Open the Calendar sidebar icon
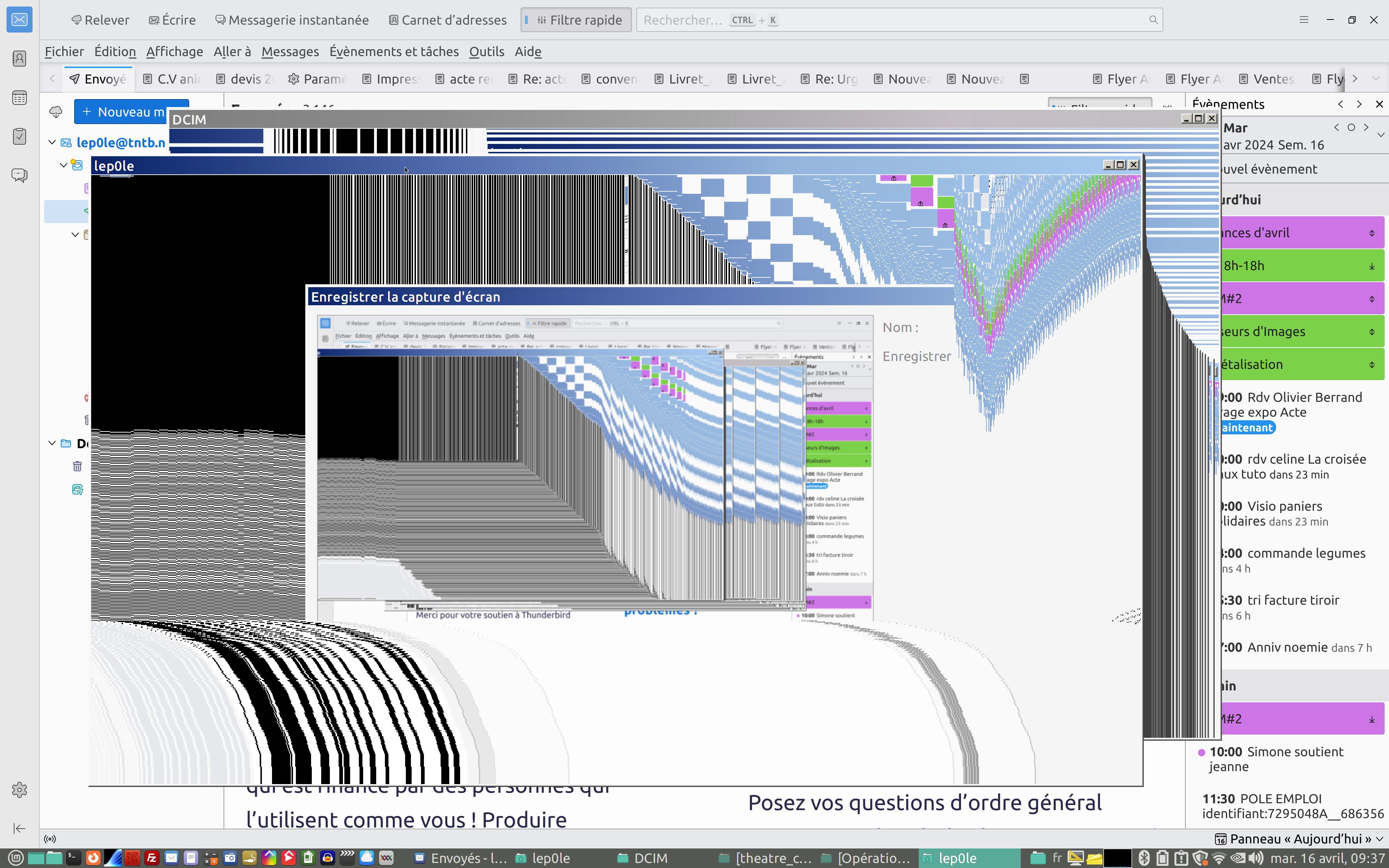The image size is (1389, 868). coord(20,98)
